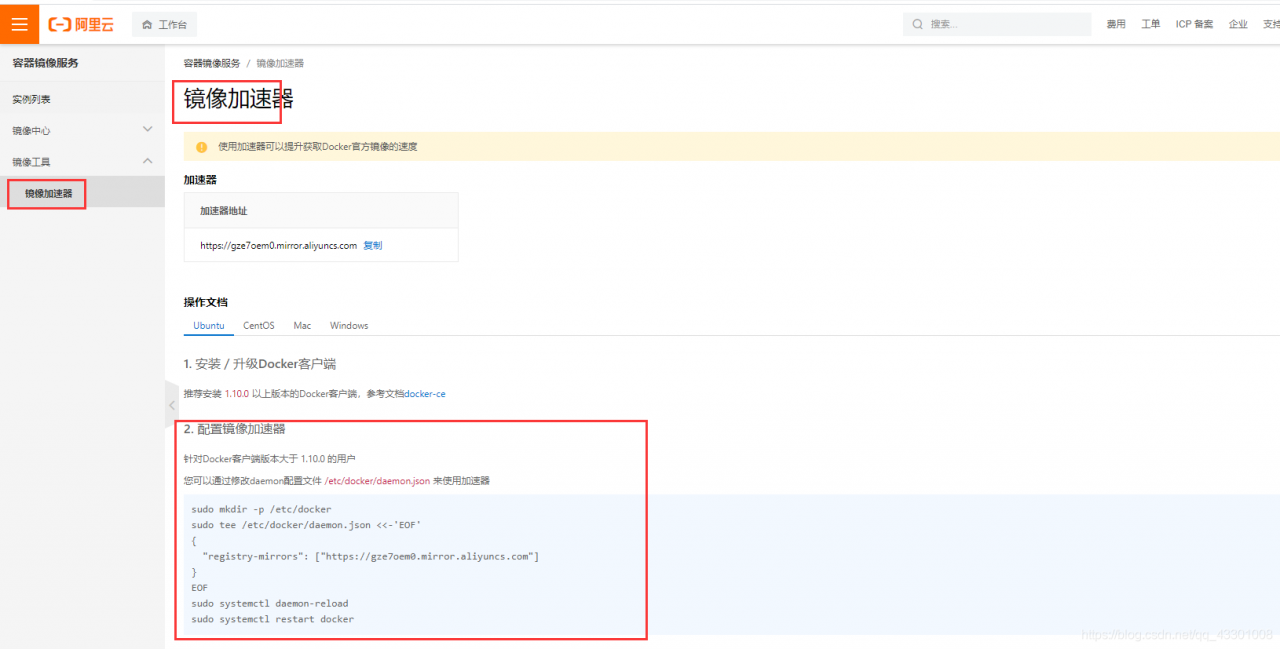Switch to the Windows tab

tap(349, 326)
